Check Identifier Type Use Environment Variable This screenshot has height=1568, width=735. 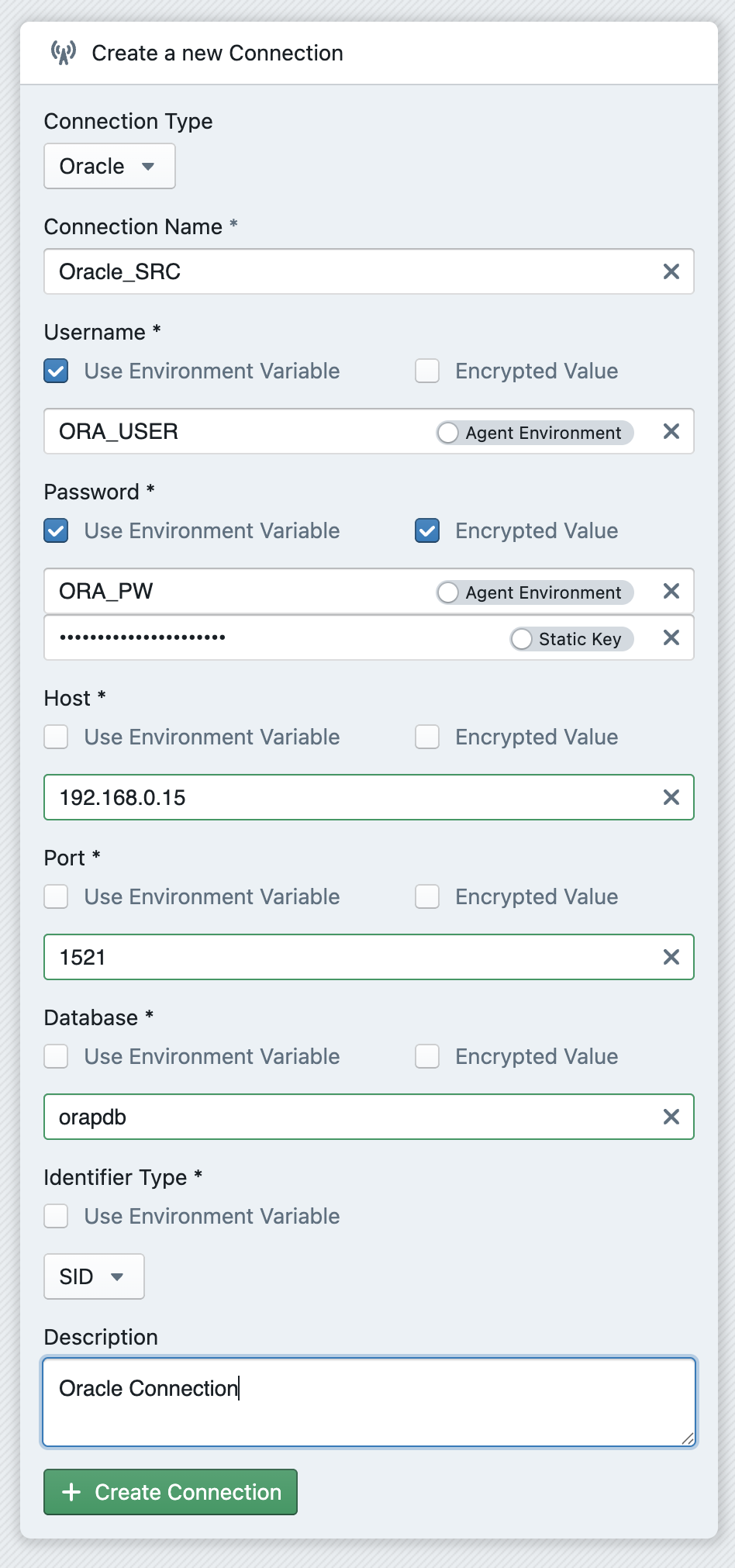[56, 1216]
